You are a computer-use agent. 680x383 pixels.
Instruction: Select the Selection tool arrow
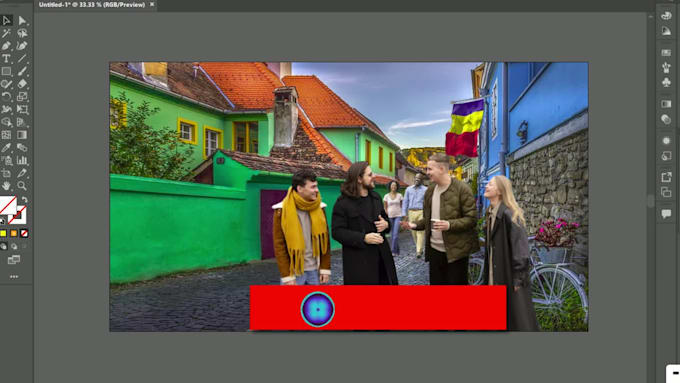pos(7,20)
